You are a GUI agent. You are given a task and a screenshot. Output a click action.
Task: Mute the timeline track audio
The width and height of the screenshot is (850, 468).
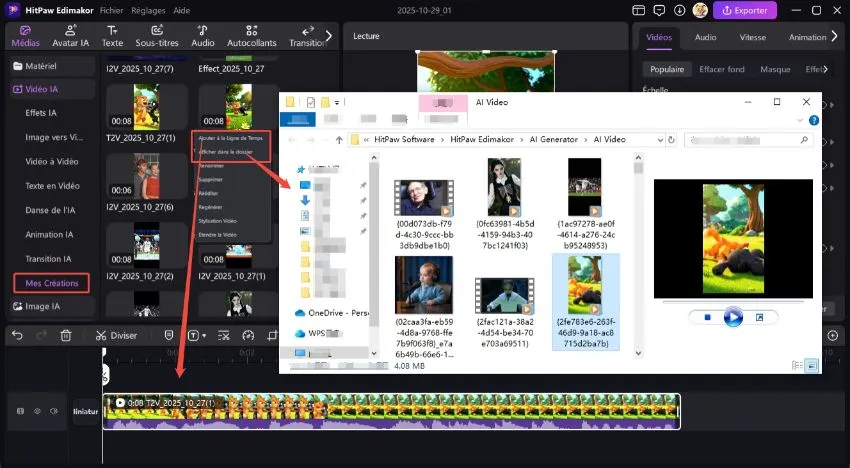tap(54, 411)
